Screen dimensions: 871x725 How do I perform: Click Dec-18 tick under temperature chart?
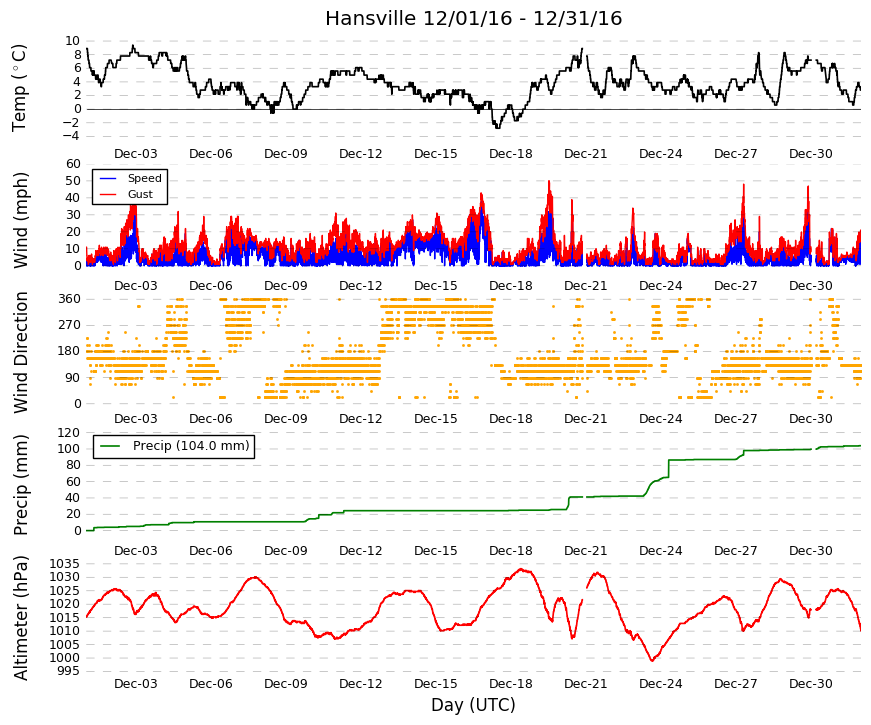point(510,154)
